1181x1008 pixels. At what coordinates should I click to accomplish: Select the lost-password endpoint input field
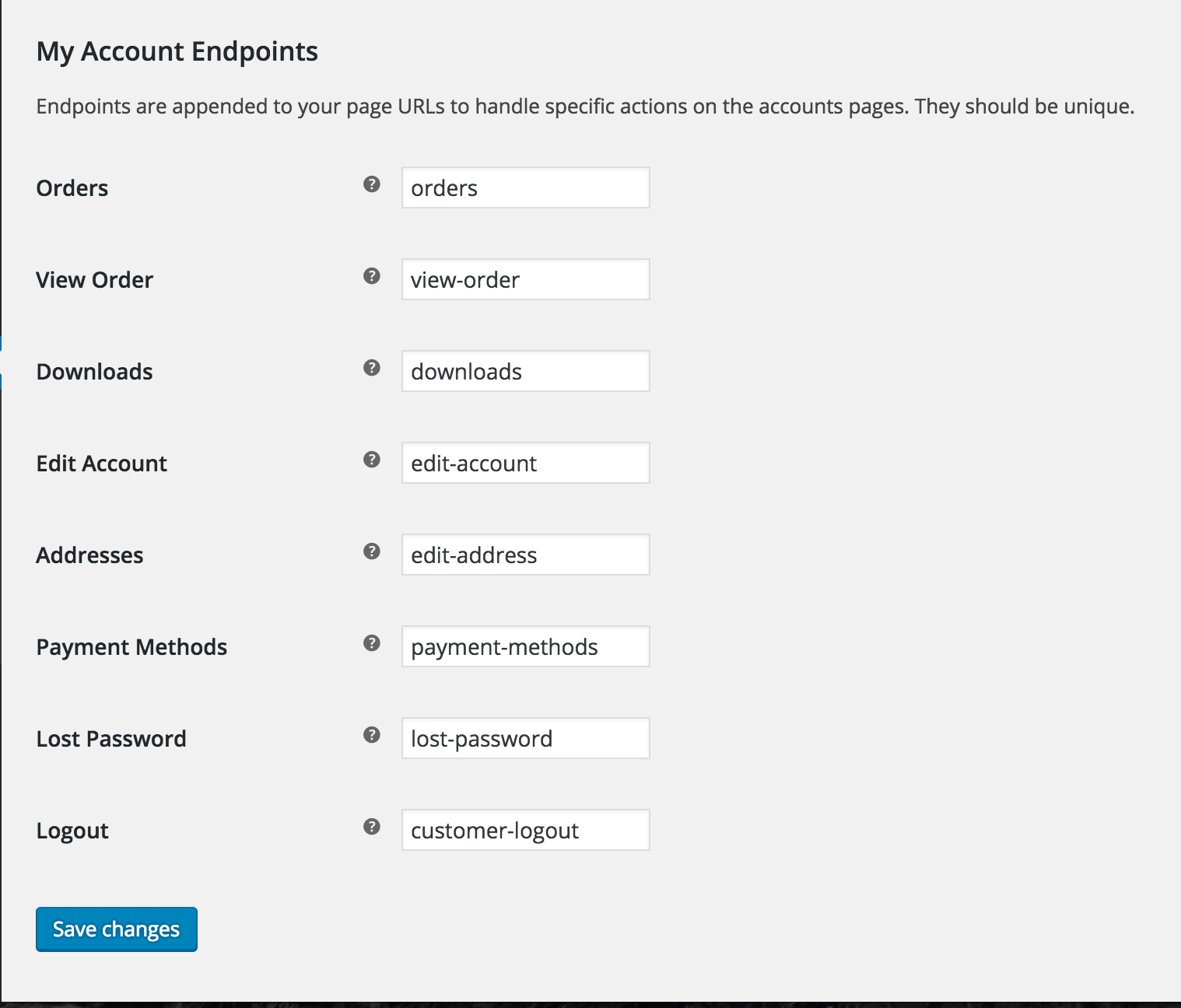tap(525, 738)
